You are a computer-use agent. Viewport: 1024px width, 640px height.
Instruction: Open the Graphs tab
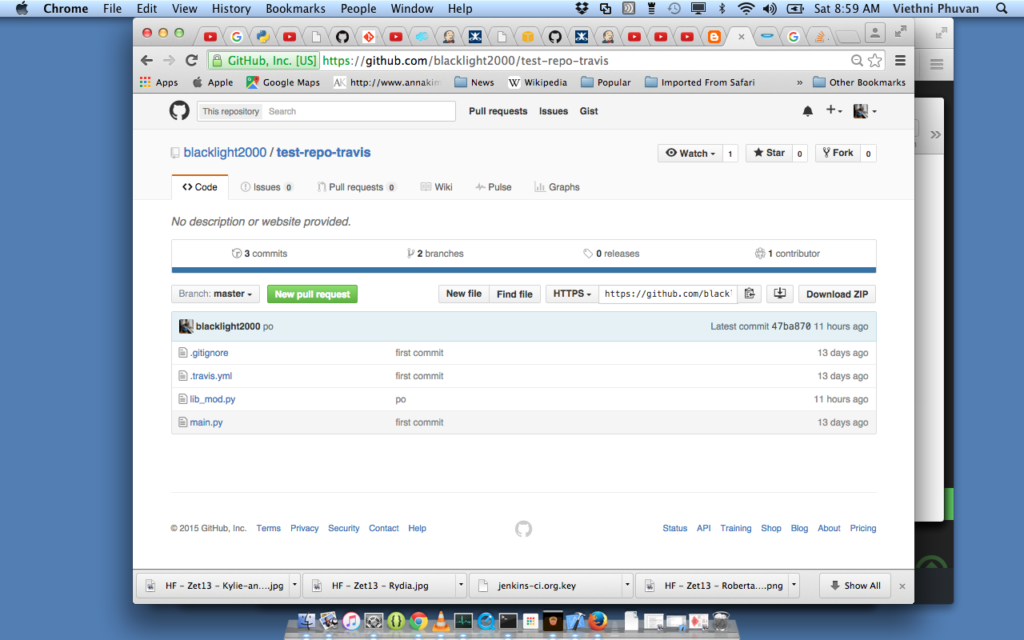coord(557,187)
